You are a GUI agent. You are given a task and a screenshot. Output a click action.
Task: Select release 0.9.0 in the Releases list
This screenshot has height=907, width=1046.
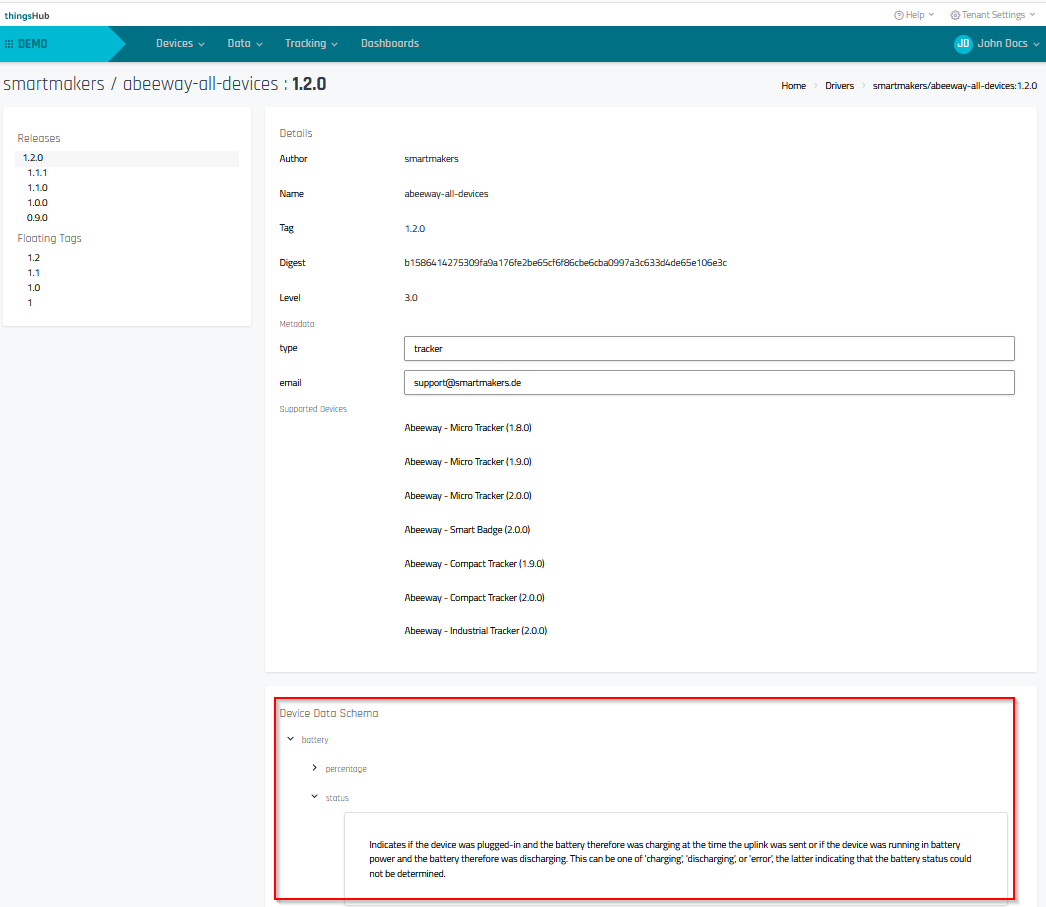37,218
